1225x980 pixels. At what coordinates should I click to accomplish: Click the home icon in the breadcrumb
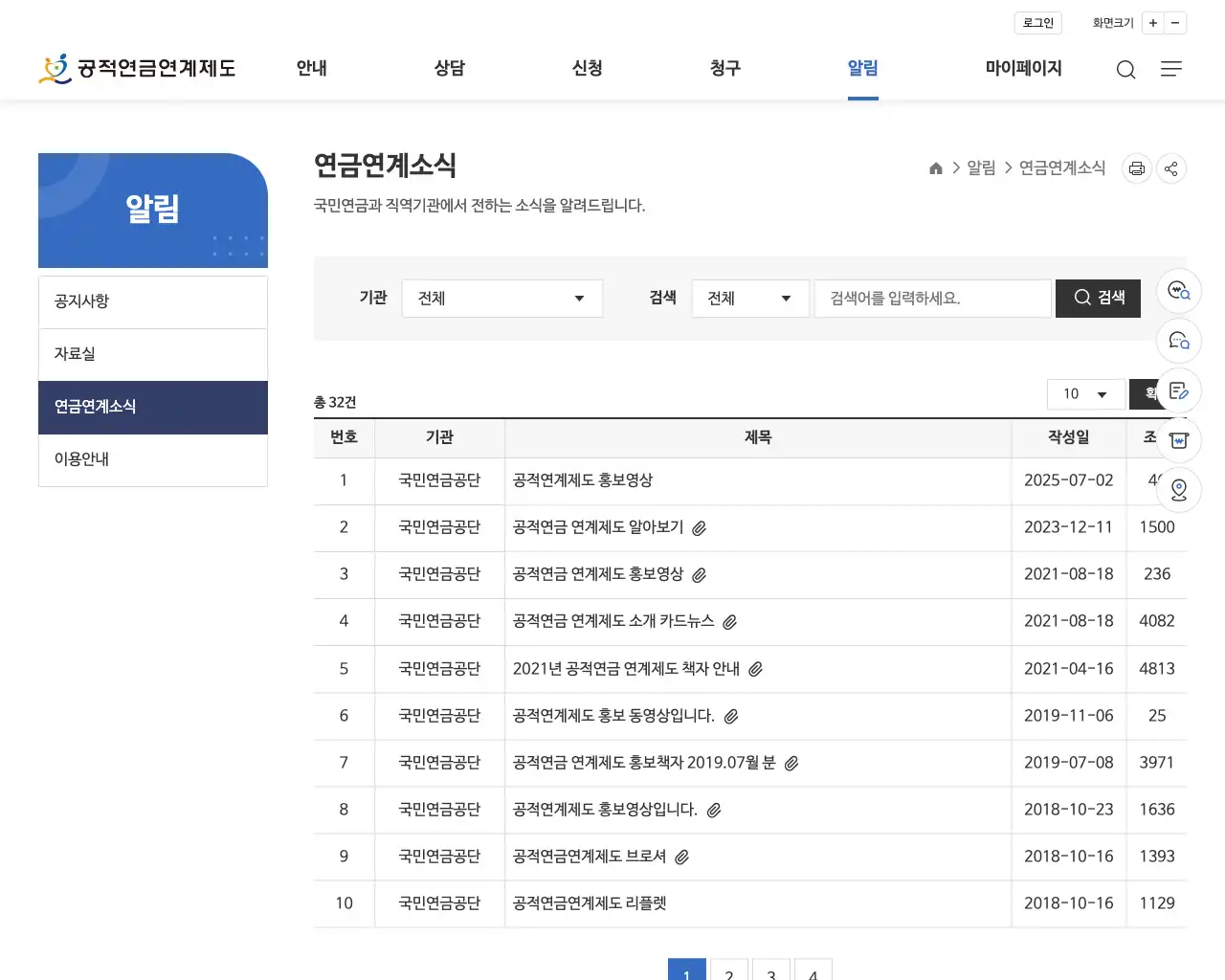click(x=935, y=167)
